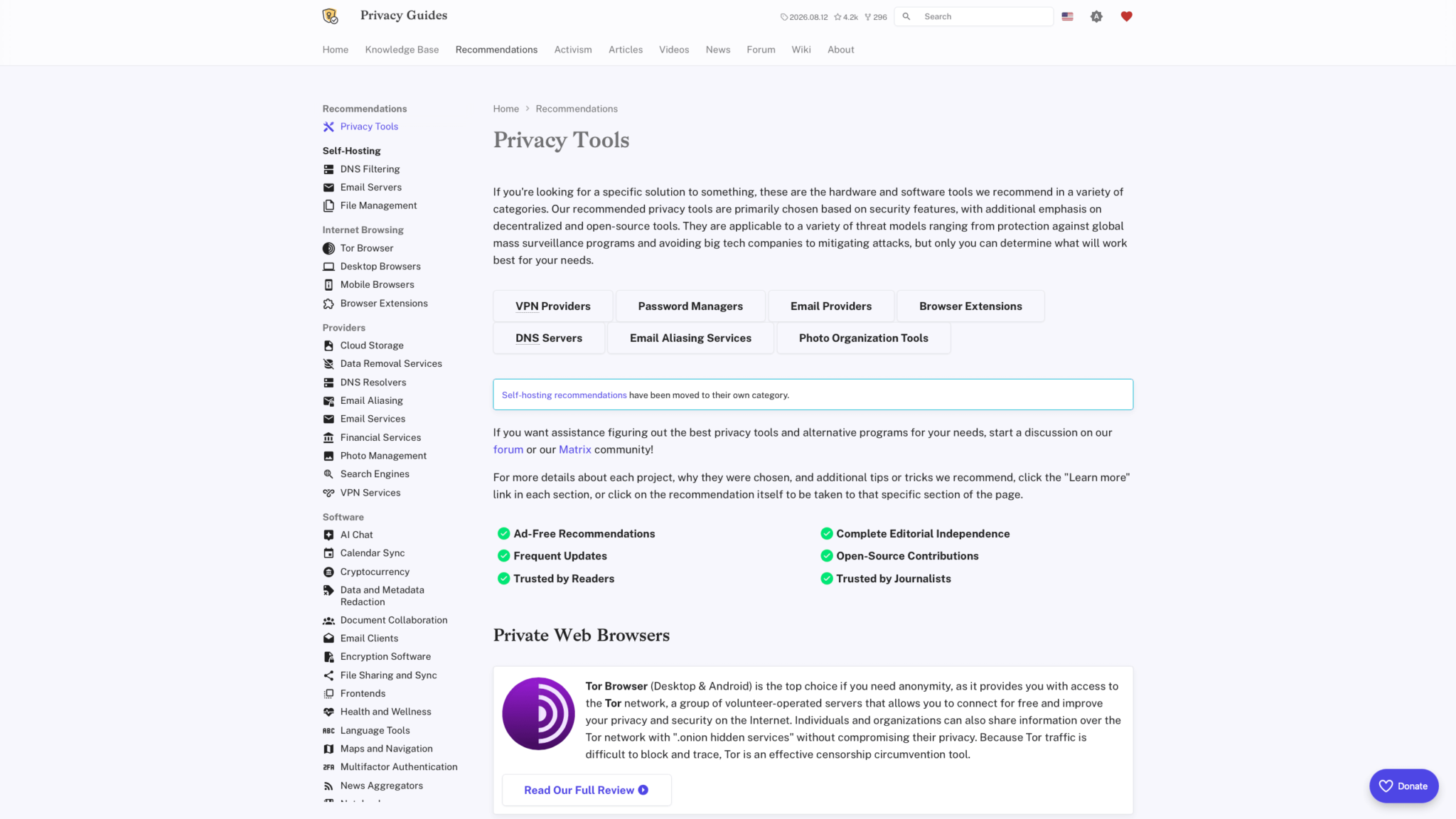Open News Aggregators sidebar entry

point(381,786)
